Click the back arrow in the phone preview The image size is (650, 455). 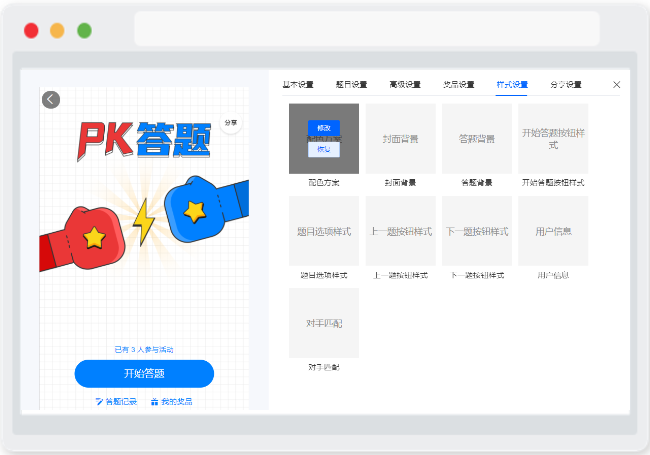coord(51,100)
